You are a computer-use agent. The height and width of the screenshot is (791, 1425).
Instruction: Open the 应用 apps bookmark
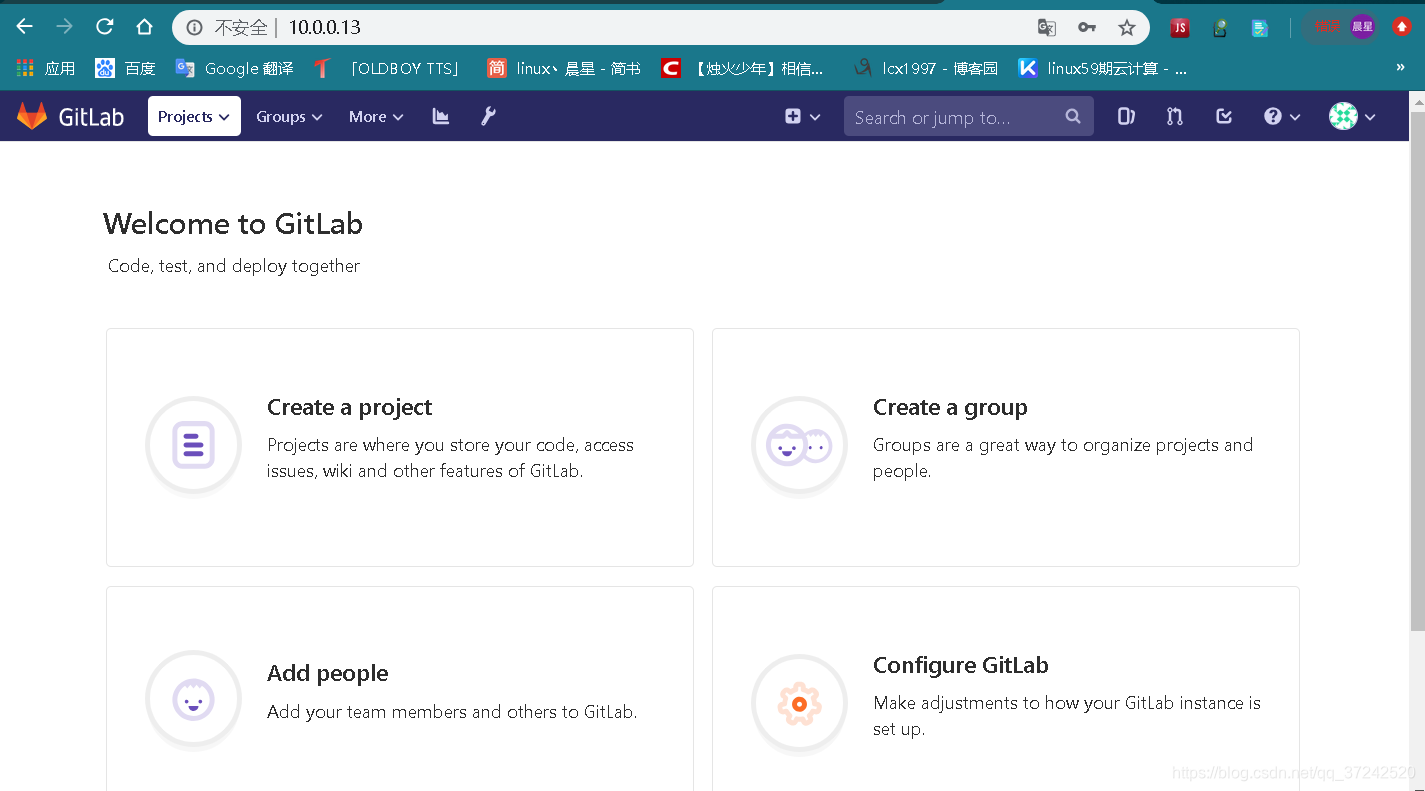coord(46,68)
